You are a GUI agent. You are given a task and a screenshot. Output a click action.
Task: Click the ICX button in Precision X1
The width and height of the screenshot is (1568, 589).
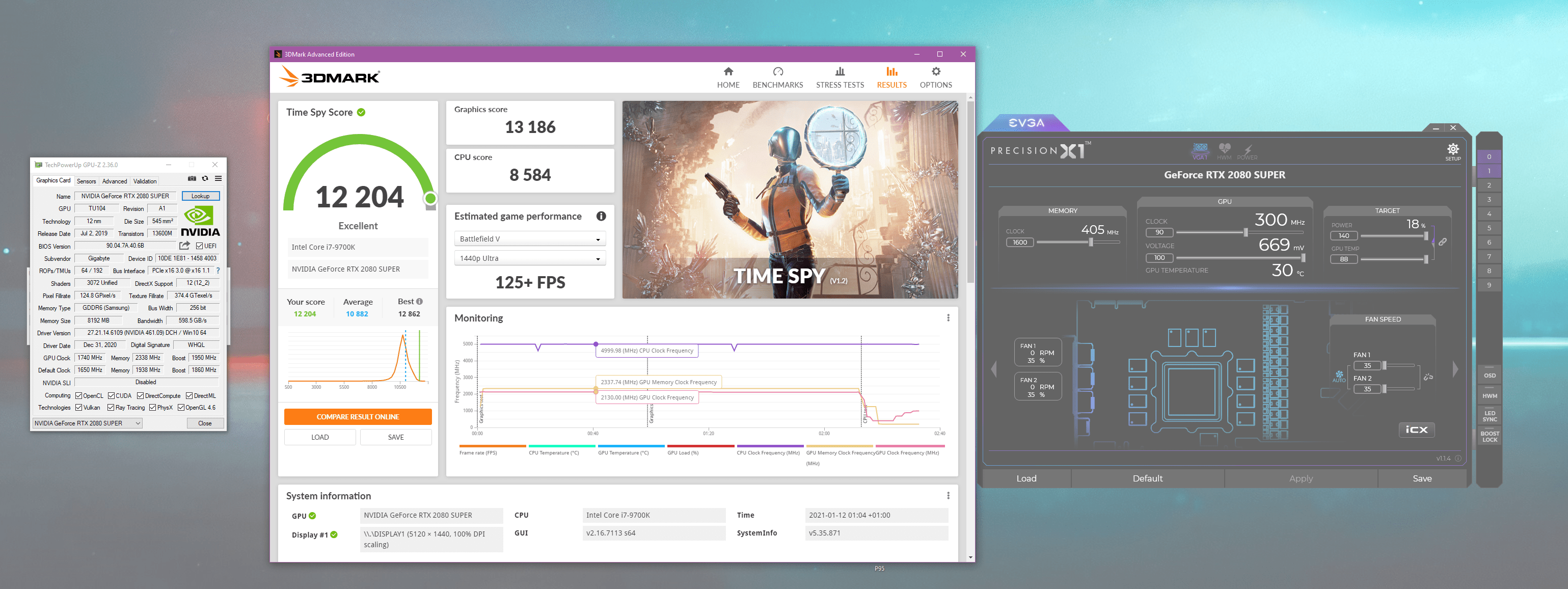click(1416, 430)
